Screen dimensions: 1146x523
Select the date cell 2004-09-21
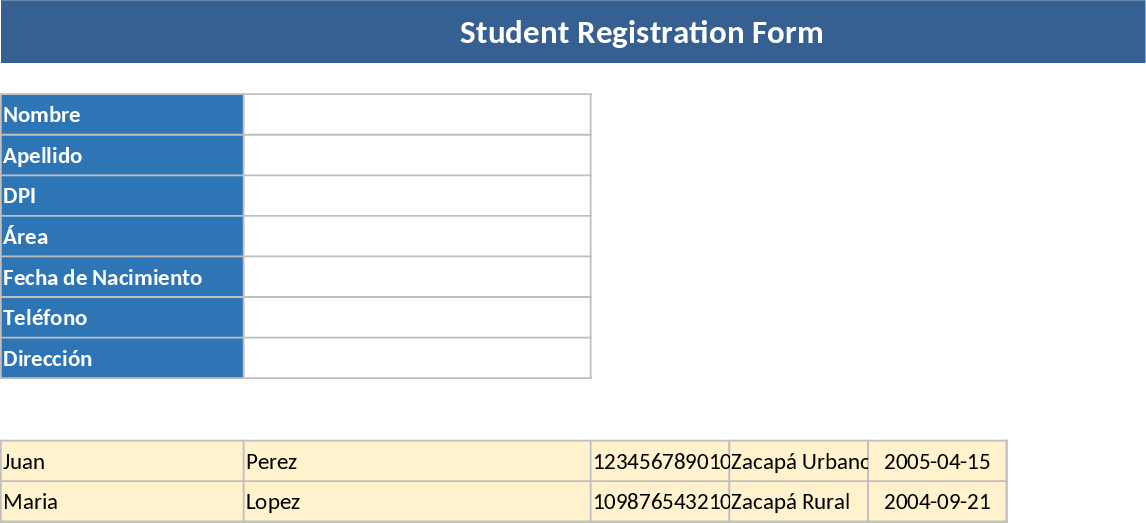coord(936,501)
